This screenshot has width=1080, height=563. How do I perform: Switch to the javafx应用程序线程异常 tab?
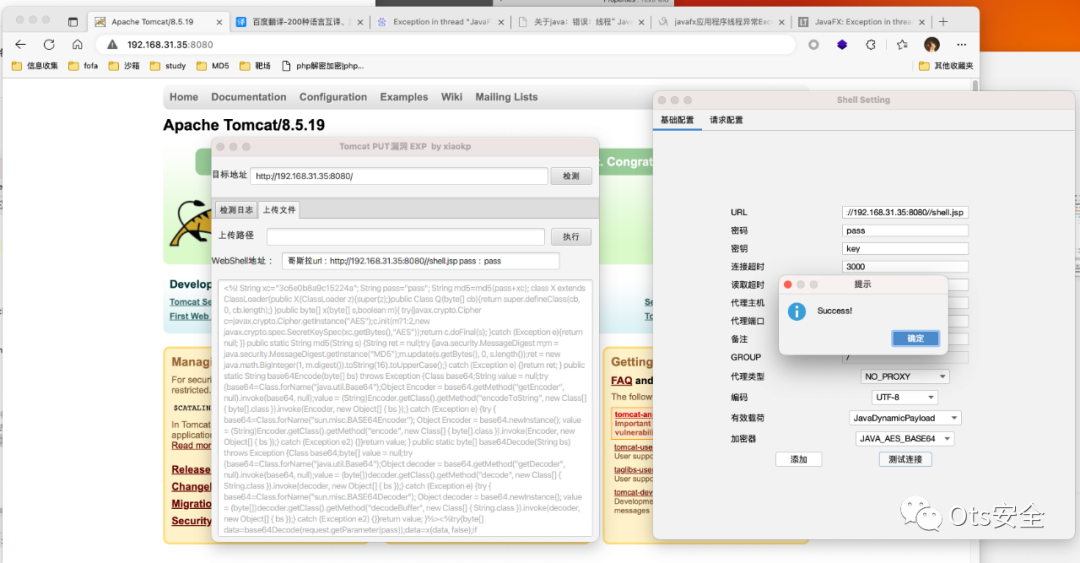point(720,22)
